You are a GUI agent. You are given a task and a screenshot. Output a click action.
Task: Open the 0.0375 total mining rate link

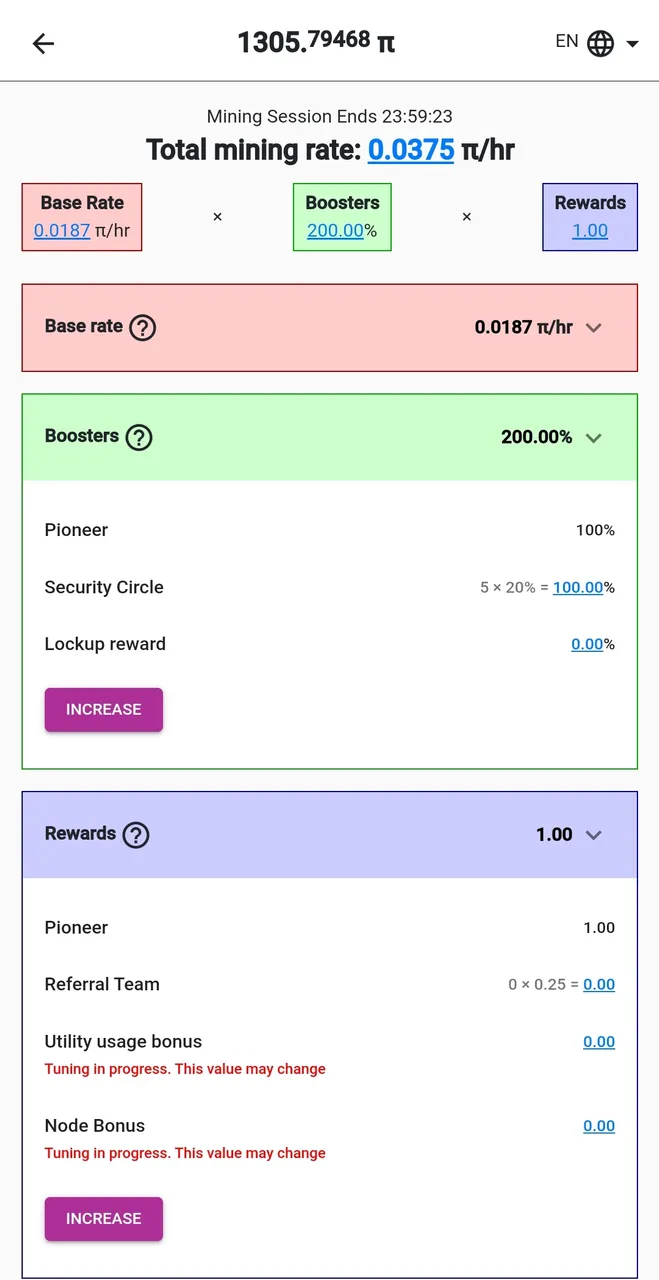click(411, 150)
